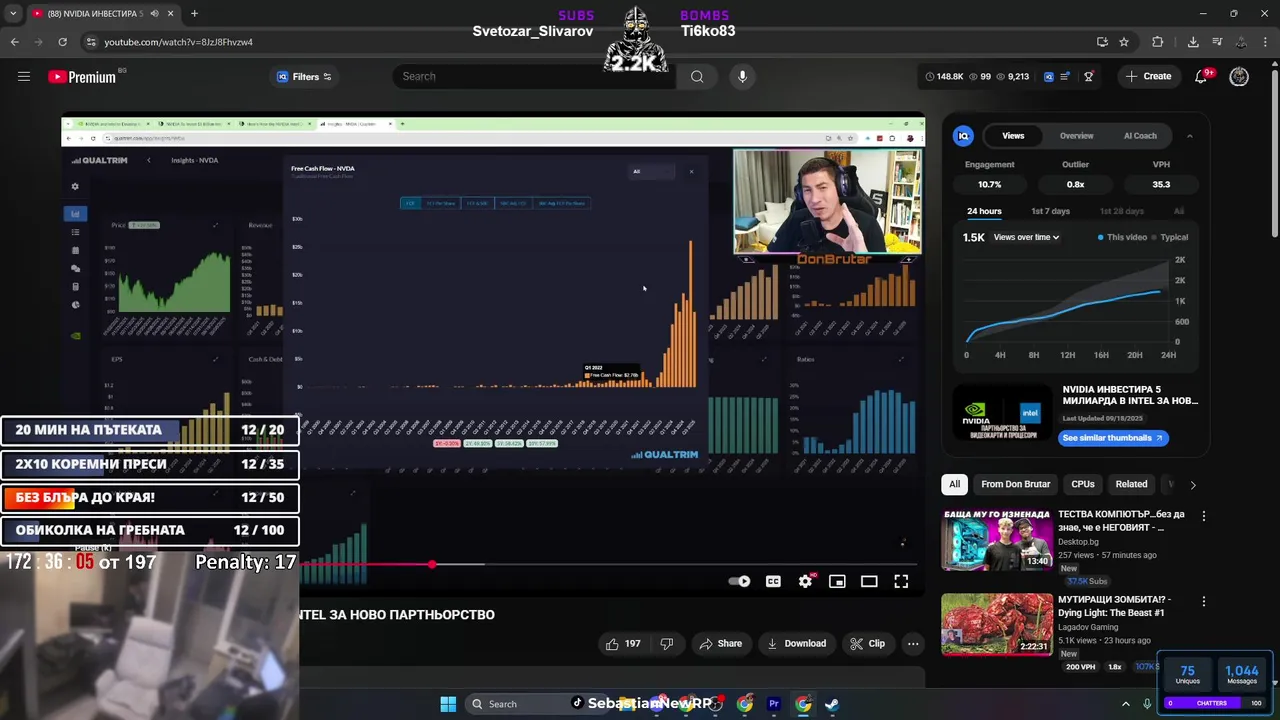Toggle the This video legend
The image size is (1280, 720).
1122,237
